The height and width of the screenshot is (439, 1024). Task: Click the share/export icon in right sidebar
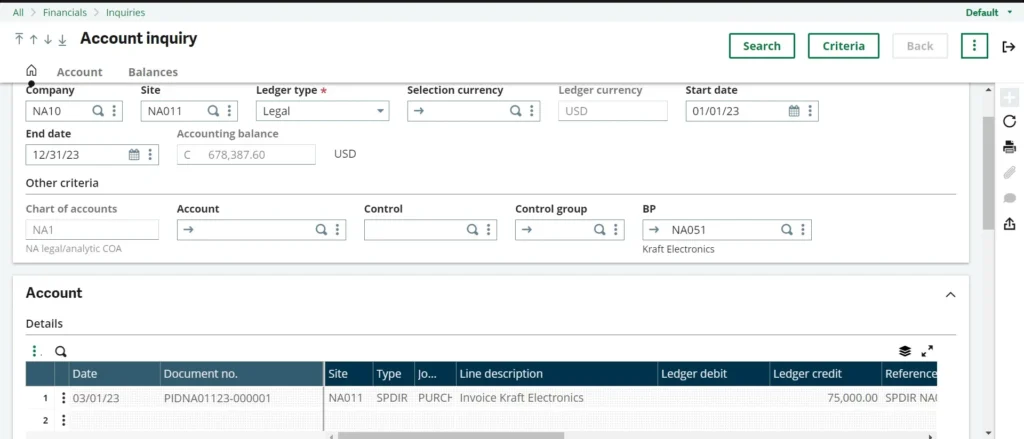[x=1009, y=223]
